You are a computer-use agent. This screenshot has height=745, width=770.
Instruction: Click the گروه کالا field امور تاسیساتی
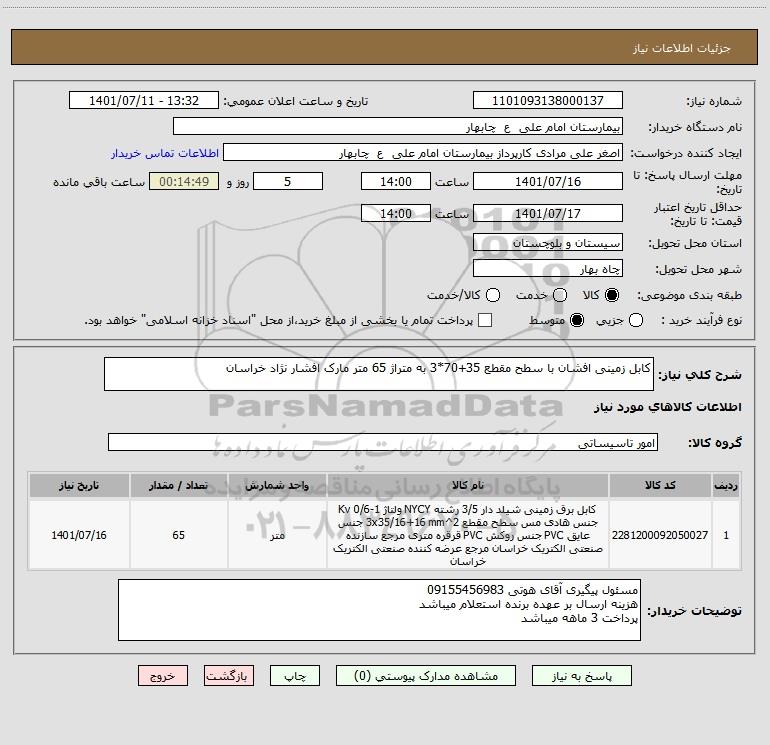click(x=383, y=442)
